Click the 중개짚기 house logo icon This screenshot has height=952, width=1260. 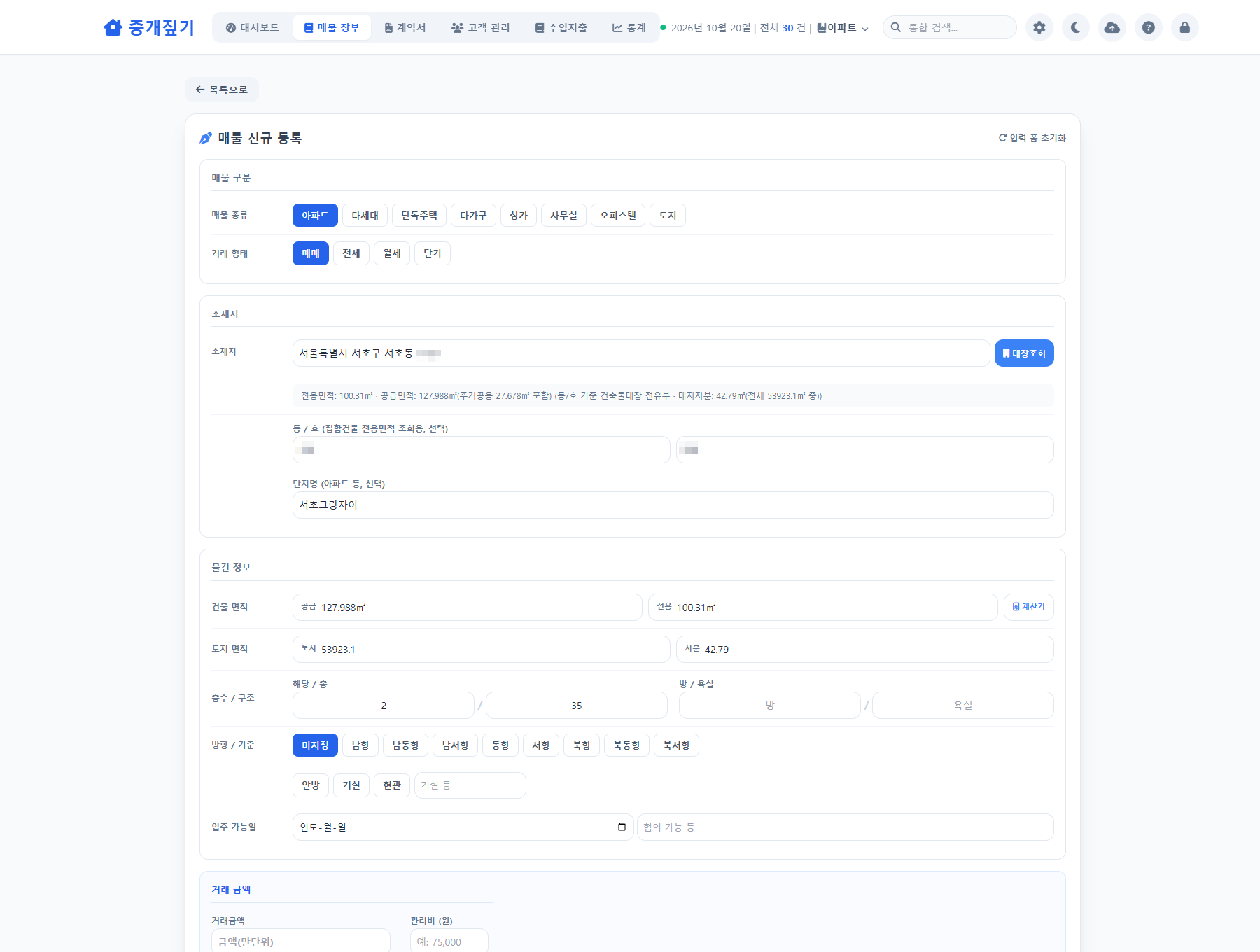click(x=113, y=27)
